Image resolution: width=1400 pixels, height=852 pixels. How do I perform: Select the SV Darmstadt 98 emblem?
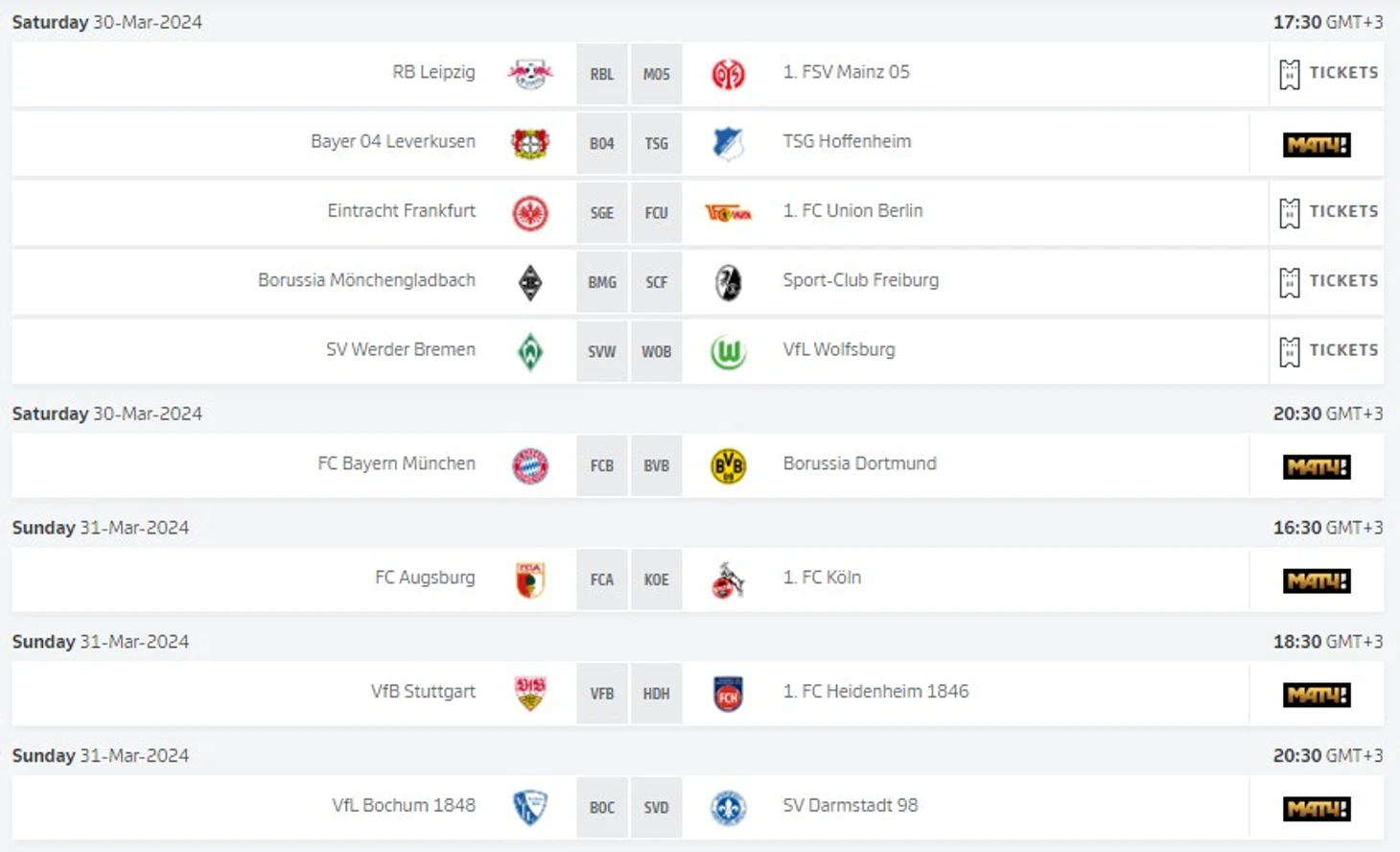pos(729,807)
